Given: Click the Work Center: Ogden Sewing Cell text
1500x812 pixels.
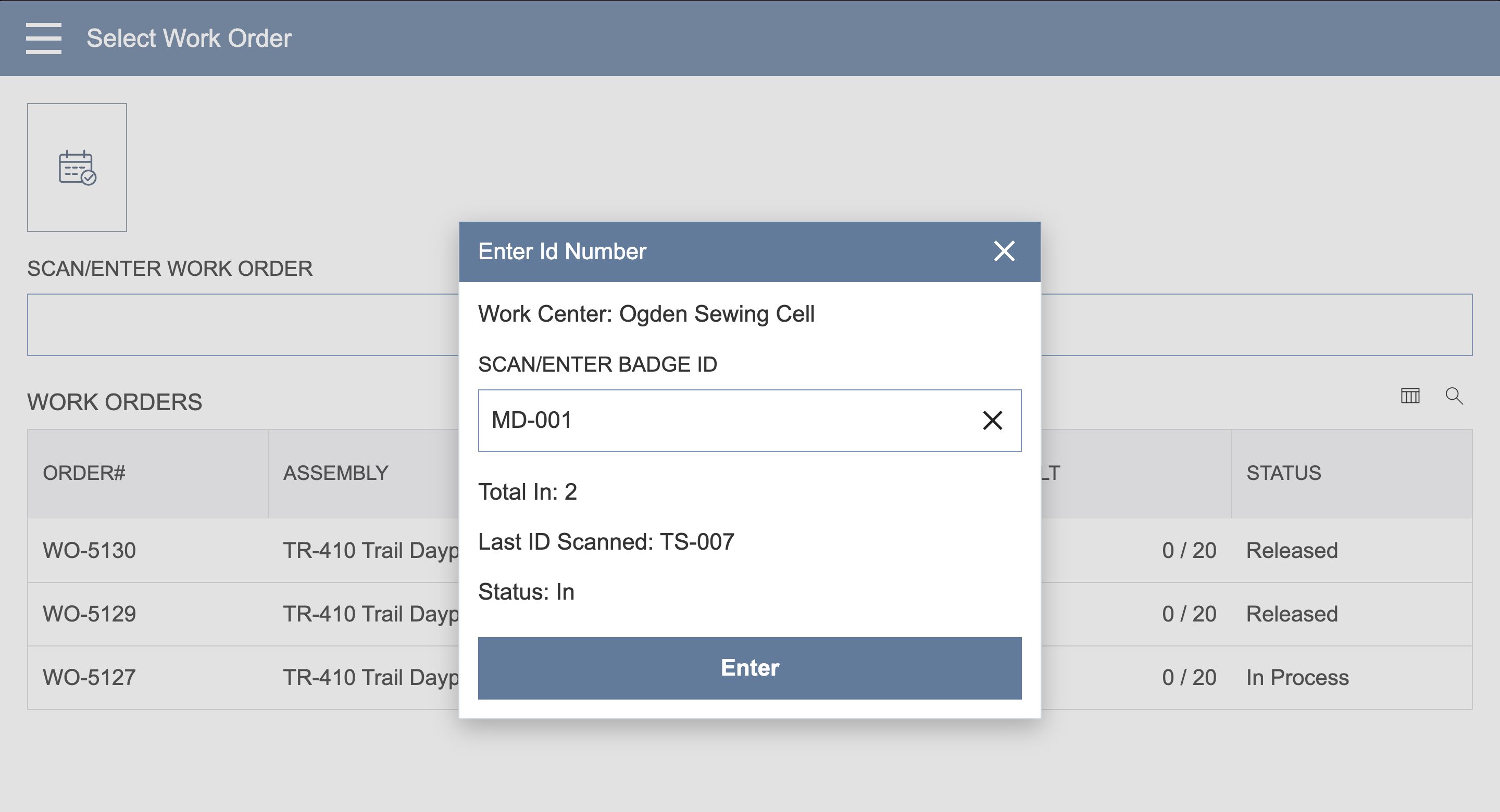Looking at the screenshot, I should [x=646, y=314].
